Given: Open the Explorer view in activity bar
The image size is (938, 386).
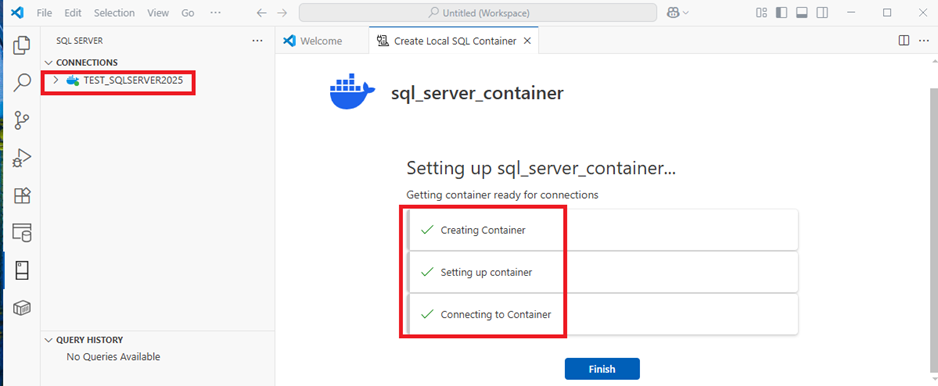Looking at the screenshot, I should (x=22, y=45).
